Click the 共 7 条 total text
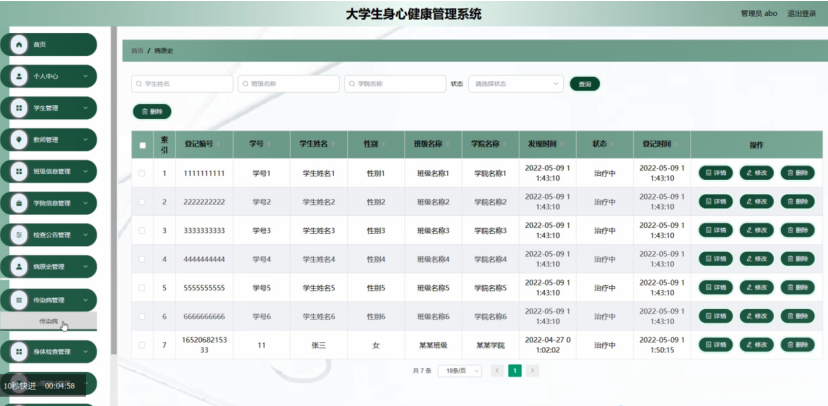This screenshot has width=828, height=406. 422,371
